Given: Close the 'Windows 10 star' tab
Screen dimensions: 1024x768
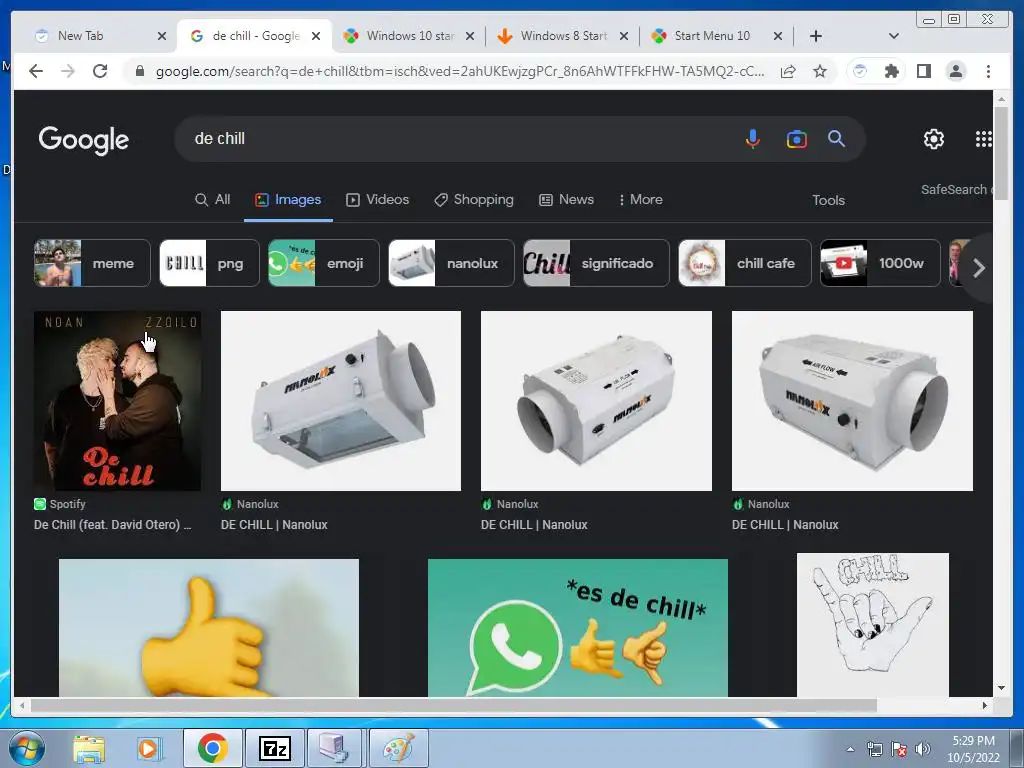Looking at the screenshot, I should [470, 36].
